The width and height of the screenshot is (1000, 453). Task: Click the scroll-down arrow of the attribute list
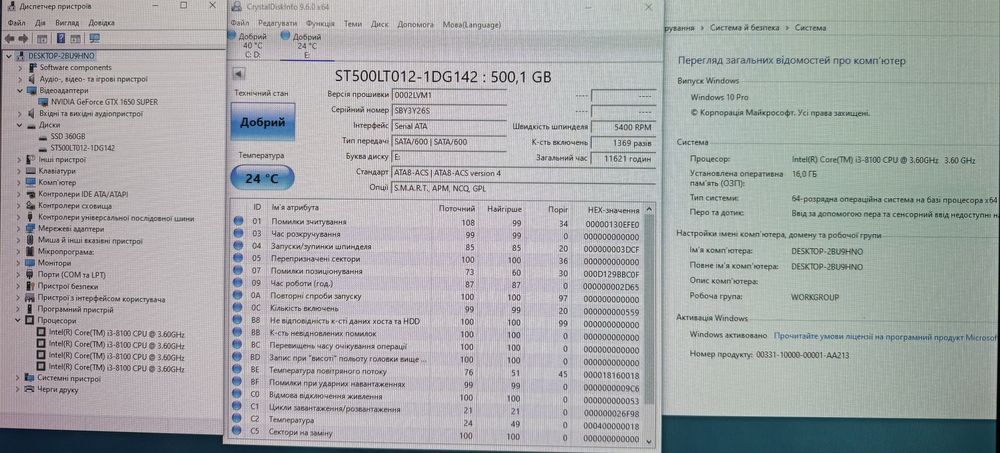coord(650,441)
